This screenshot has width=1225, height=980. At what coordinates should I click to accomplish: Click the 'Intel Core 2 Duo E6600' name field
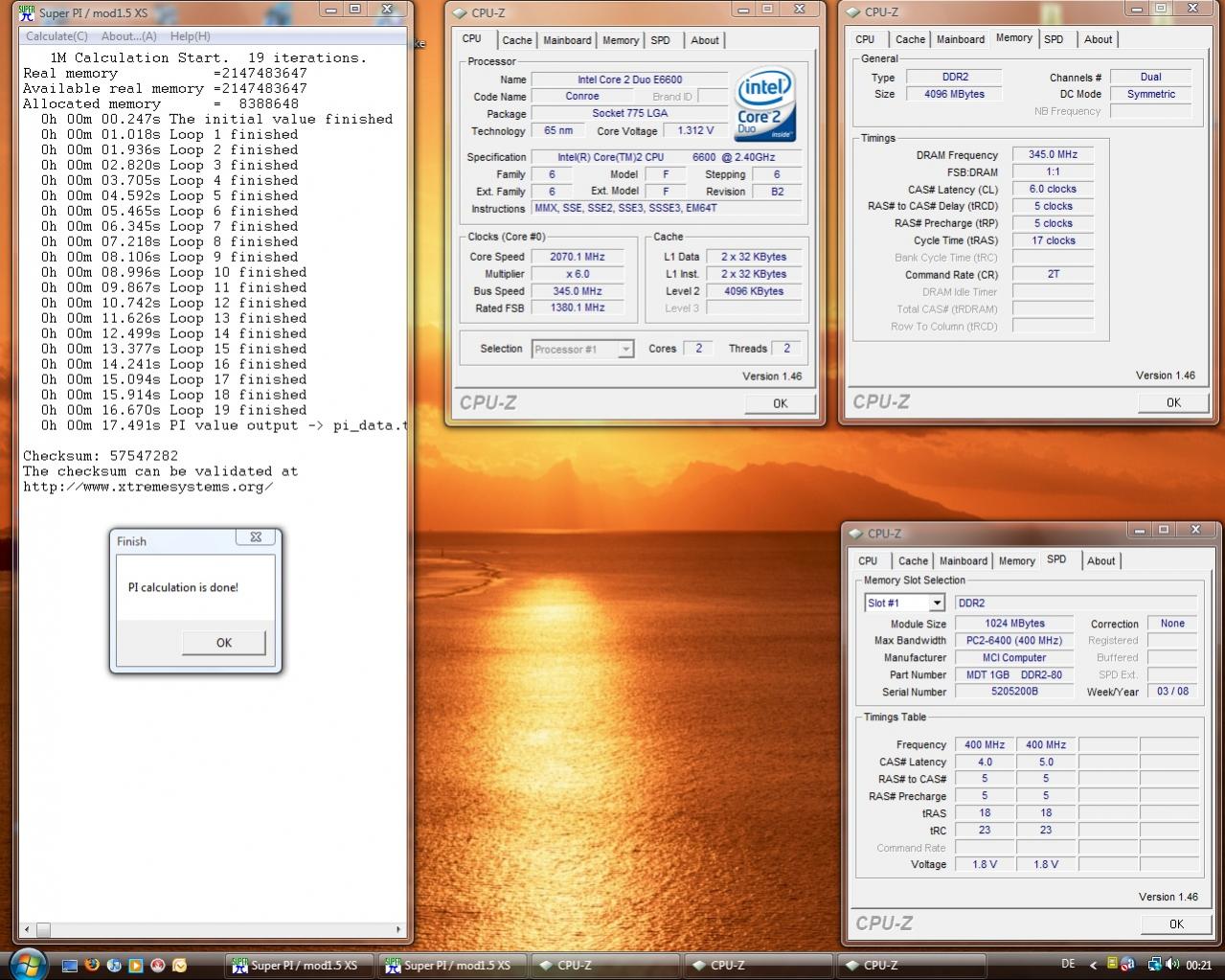pyautogui.click(x=629, y=80)
